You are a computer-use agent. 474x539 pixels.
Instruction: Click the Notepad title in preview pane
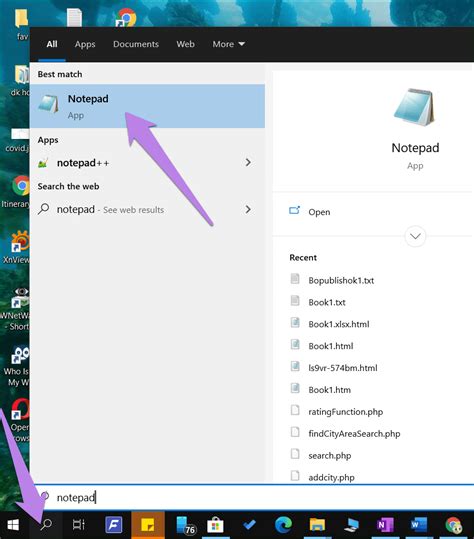[415, 148]
